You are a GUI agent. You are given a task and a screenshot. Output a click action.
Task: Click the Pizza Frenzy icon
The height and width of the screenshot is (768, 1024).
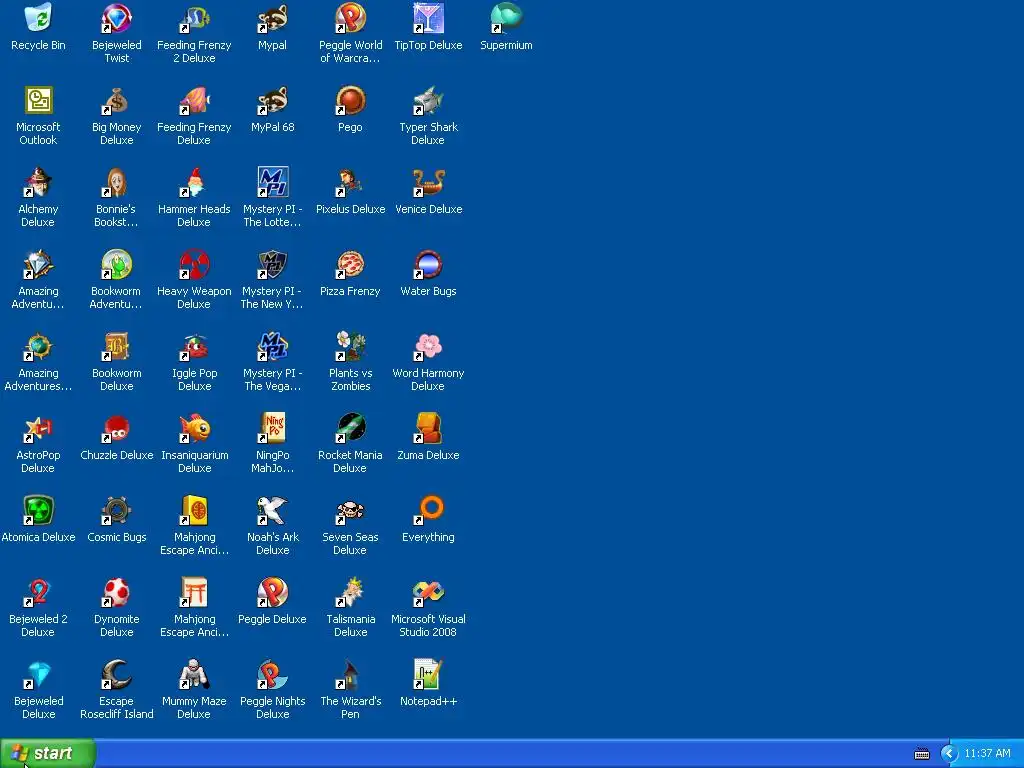point(350,264)
